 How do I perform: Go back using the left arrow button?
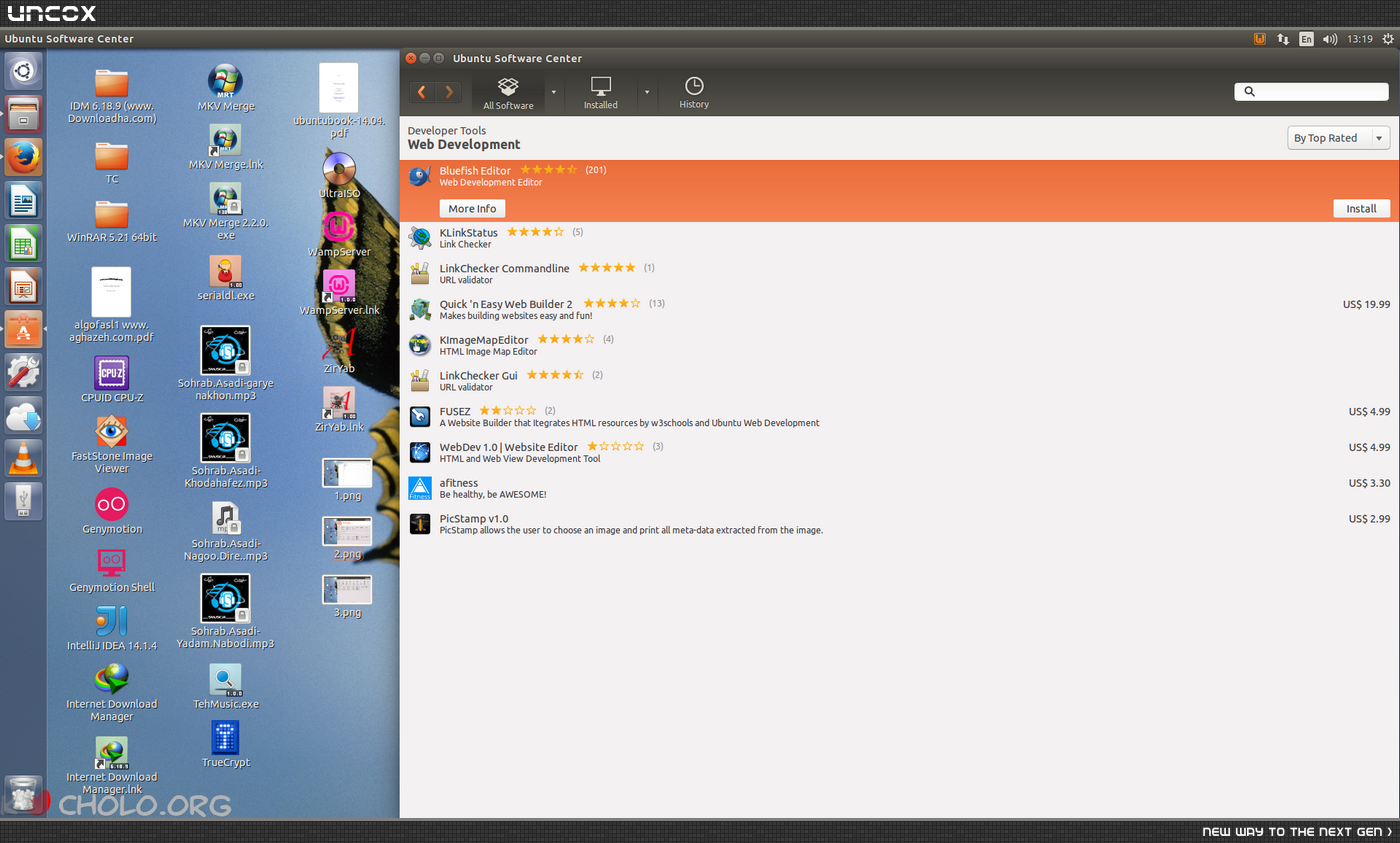pos(422,92)
